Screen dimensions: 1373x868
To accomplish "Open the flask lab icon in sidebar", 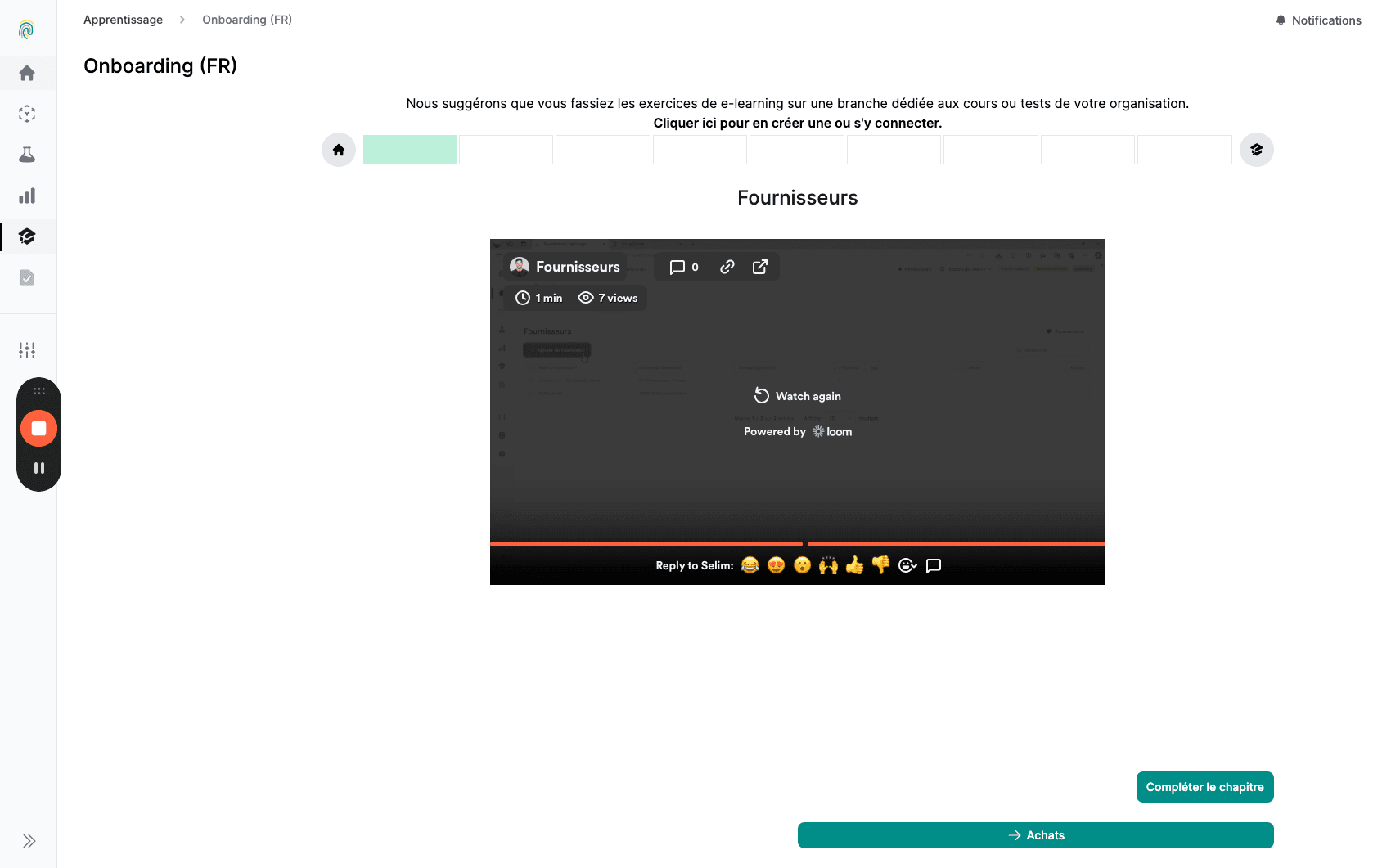I will pyautogui.click(x=27, y=155).
